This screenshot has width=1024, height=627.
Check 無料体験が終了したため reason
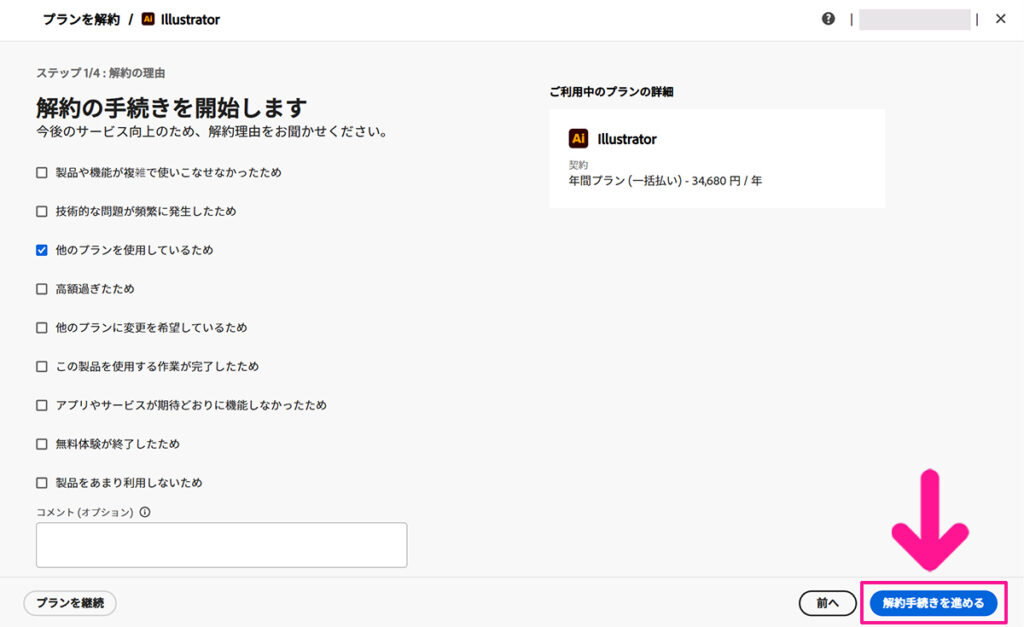pos(41,443)
